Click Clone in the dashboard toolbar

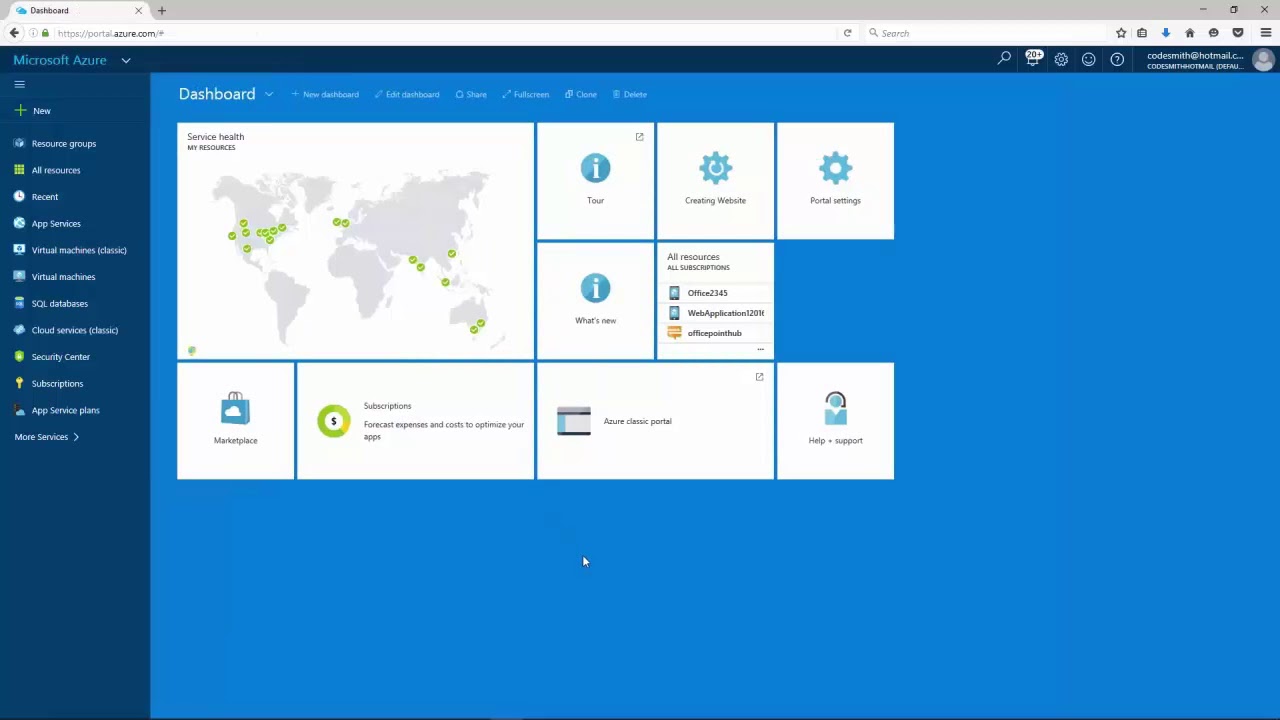581,94
